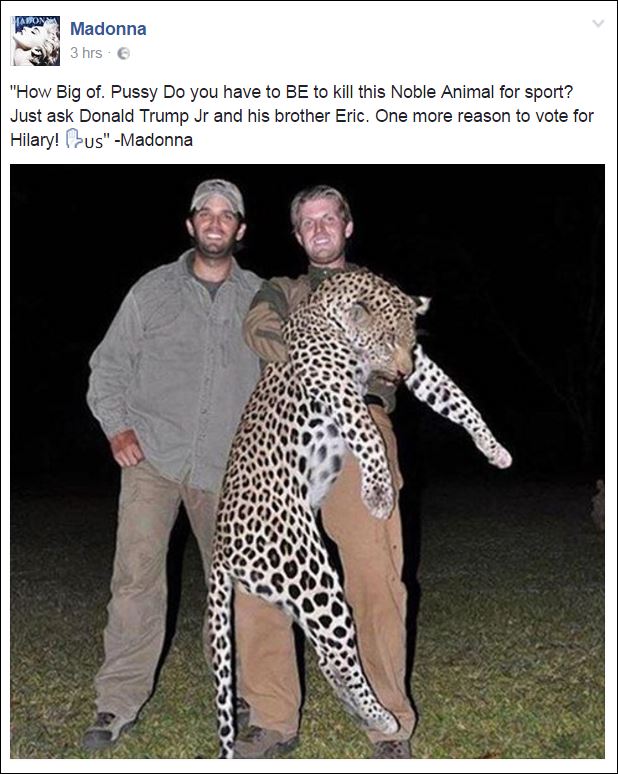Click the "US" flag text beside the emoji

coord(92,141)
